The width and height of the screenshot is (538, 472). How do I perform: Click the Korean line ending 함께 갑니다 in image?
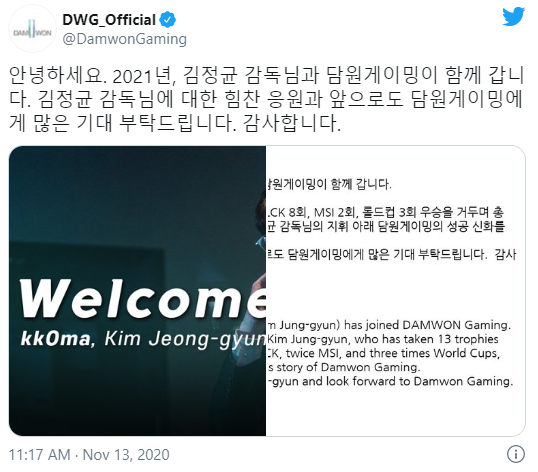pyautogui.click(x=329, y=184)
